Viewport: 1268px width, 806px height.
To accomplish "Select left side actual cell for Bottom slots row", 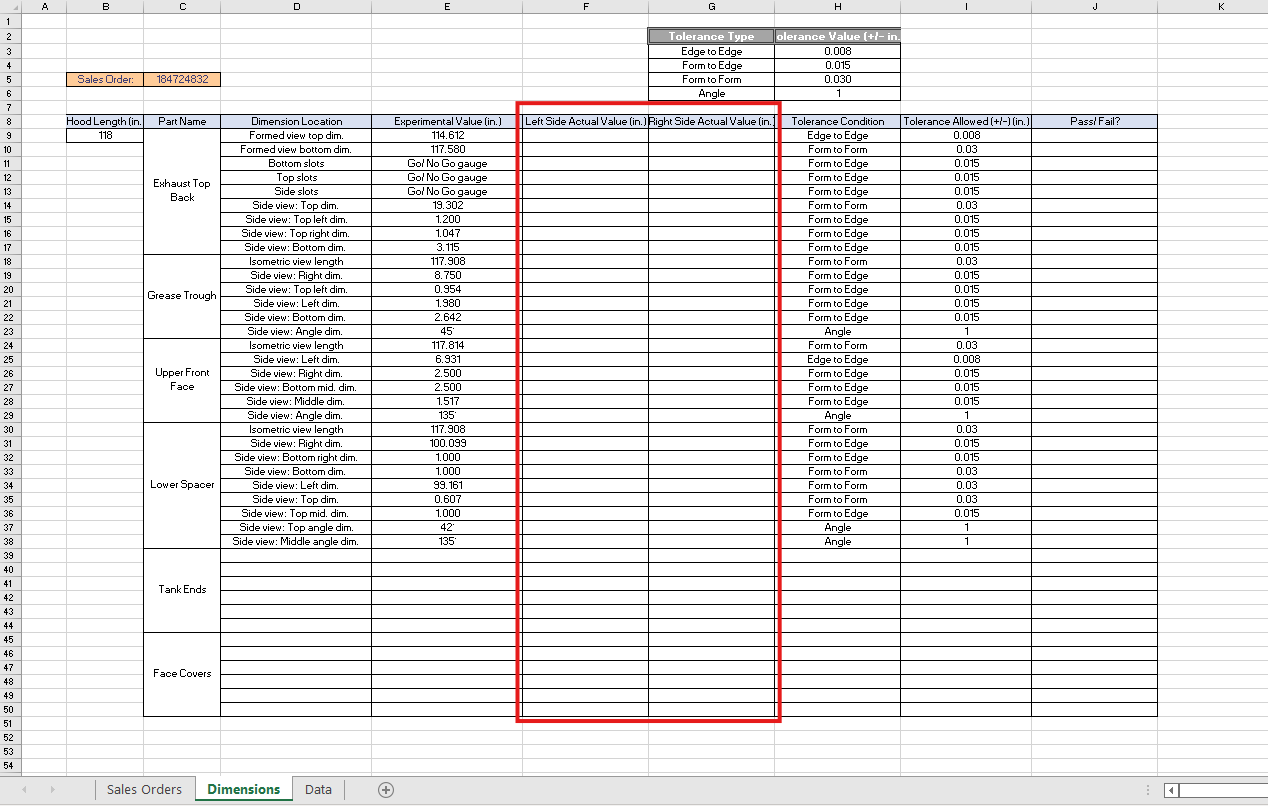I will [585, 163].
